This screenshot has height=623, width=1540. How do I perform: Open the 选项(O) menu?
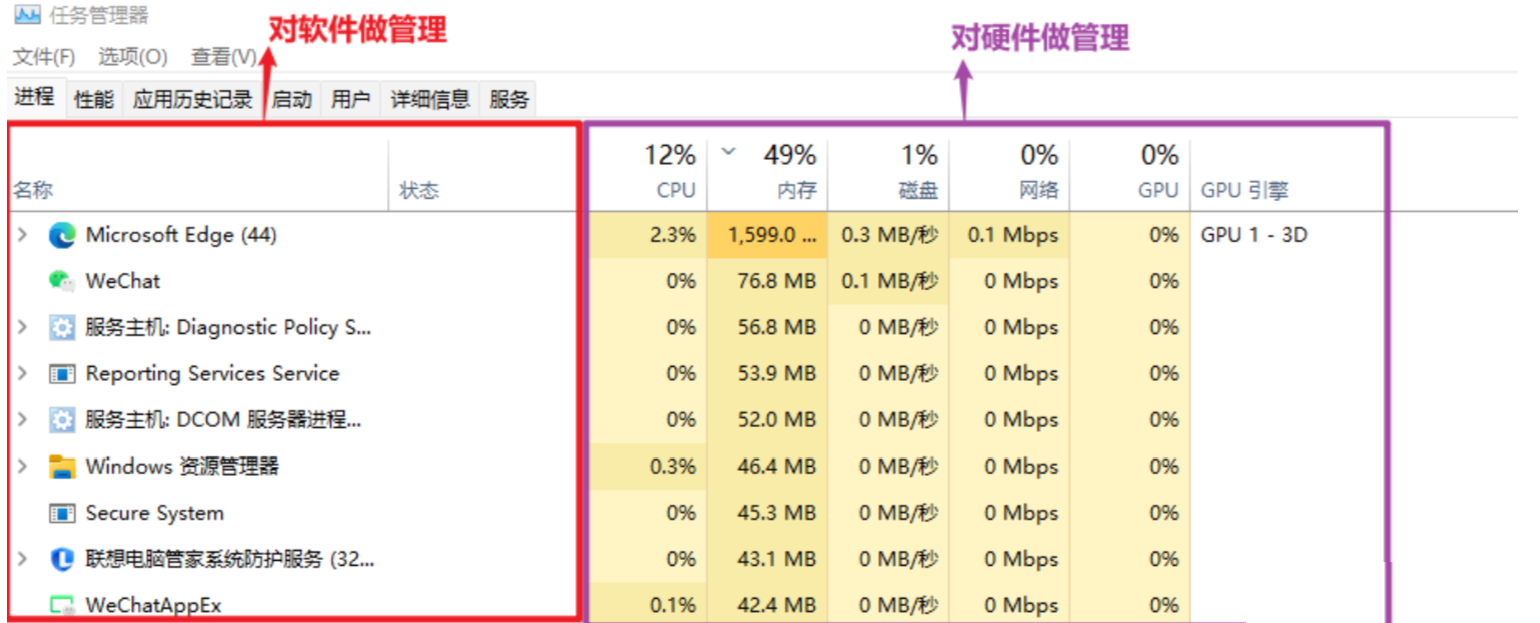pos(132,57)
